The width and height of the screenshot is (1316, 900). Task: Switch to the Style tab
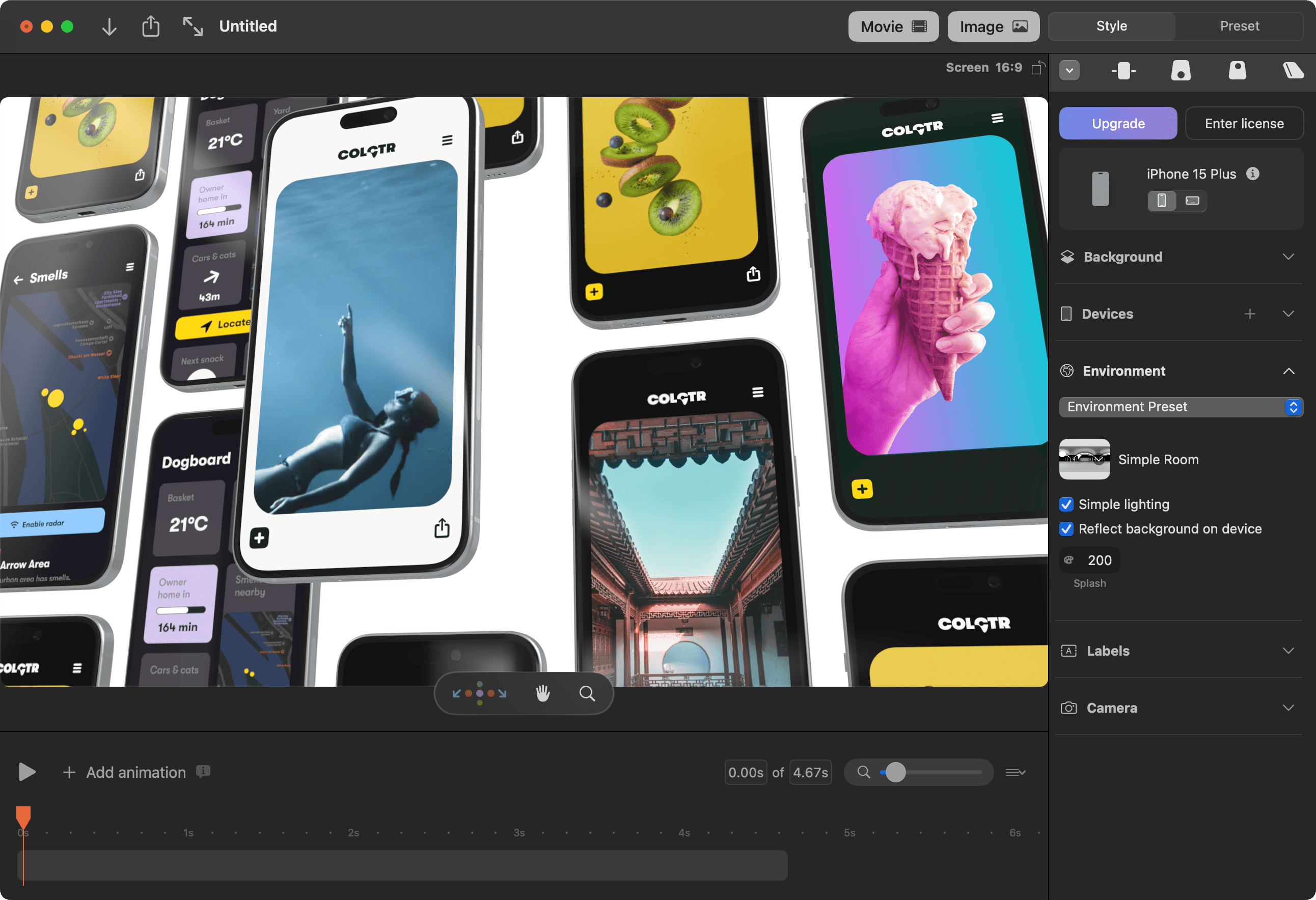[1111, 26]
